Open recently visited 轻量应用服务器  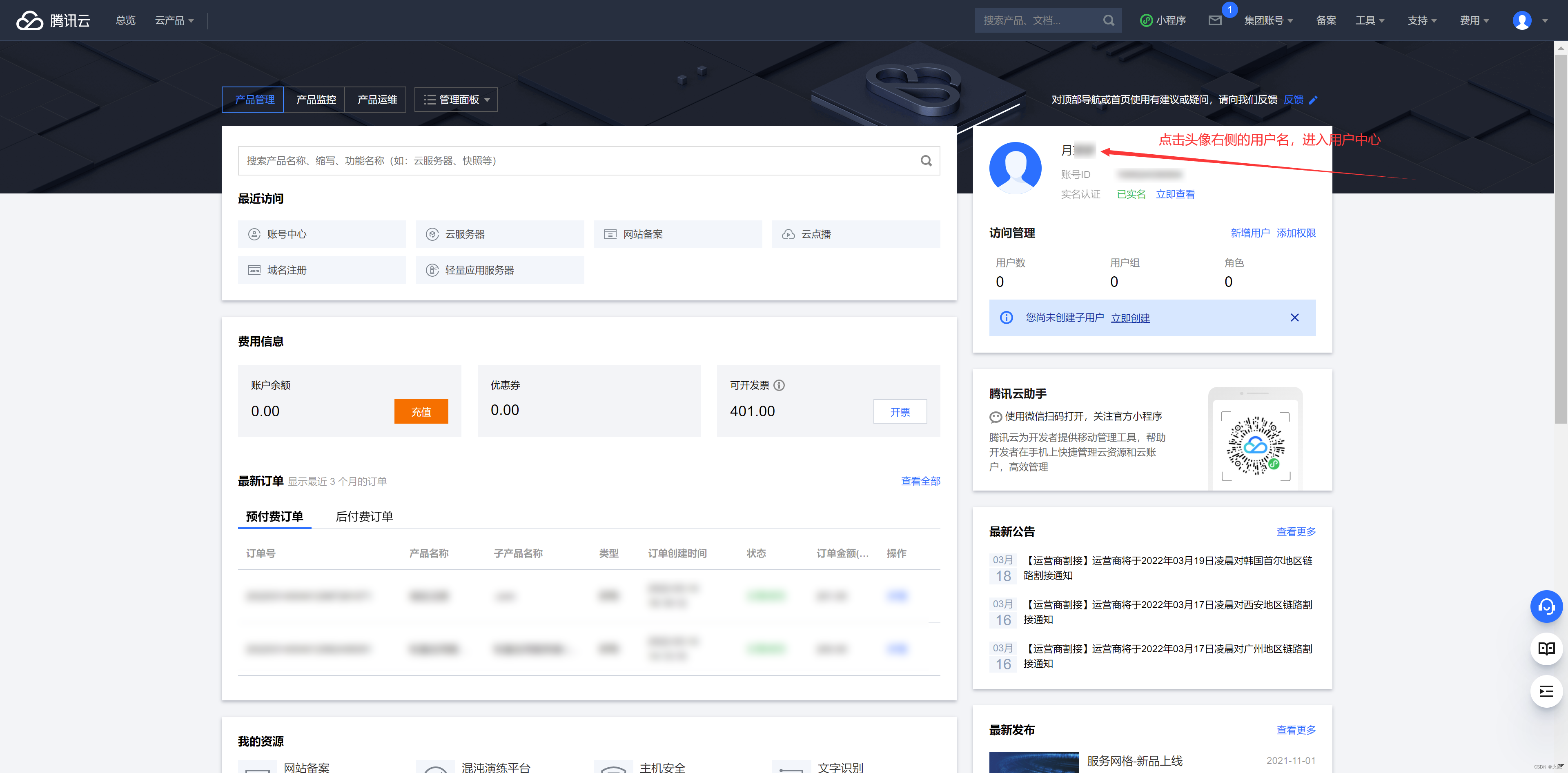tap(500, 270)
